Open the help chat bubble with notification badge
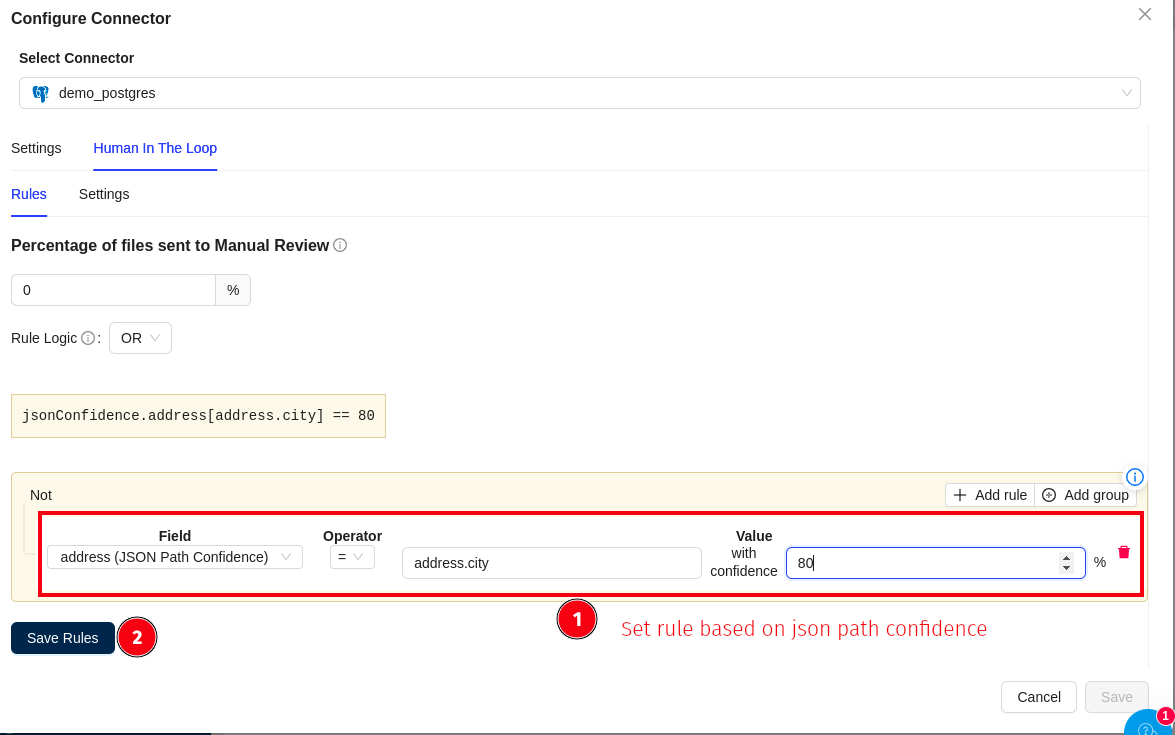This screenshot has width=1175, height=735. [x=1149, y=726]
